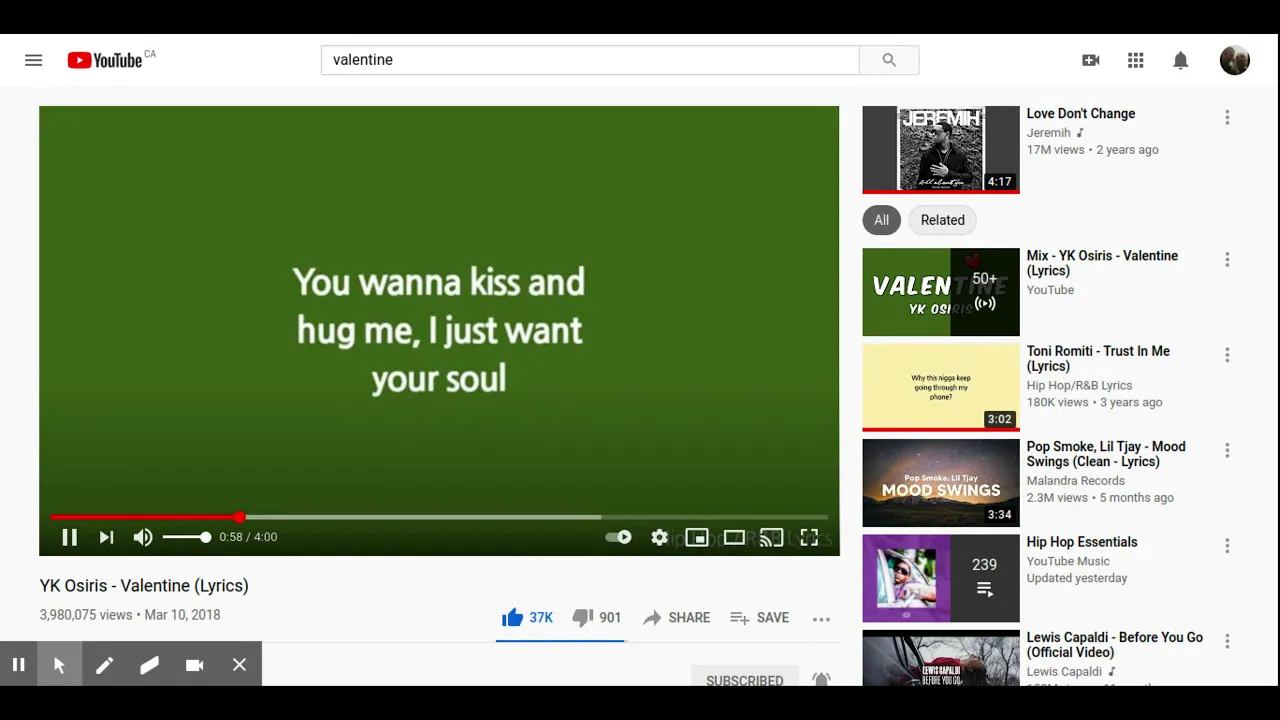Toggle the autoplay switch in player
This screenshot has width=1280, height=720.
[618, 537]
